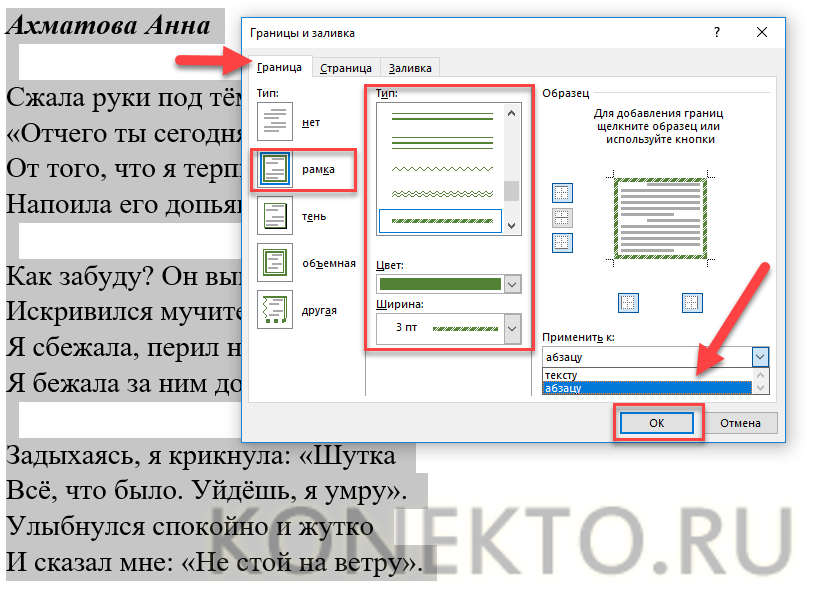Viewport: 829px width, 599px height.
Task: Toggle the top border button in preview
Action: point(562,193)
